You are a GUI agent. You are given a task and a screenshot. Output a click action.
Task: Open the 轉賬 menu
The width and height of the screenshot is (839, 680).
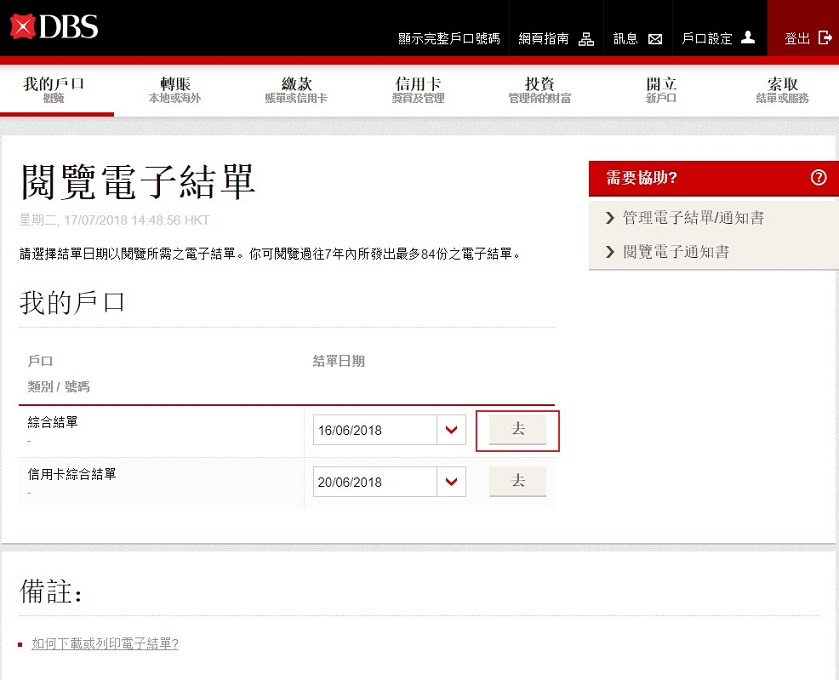175,90
